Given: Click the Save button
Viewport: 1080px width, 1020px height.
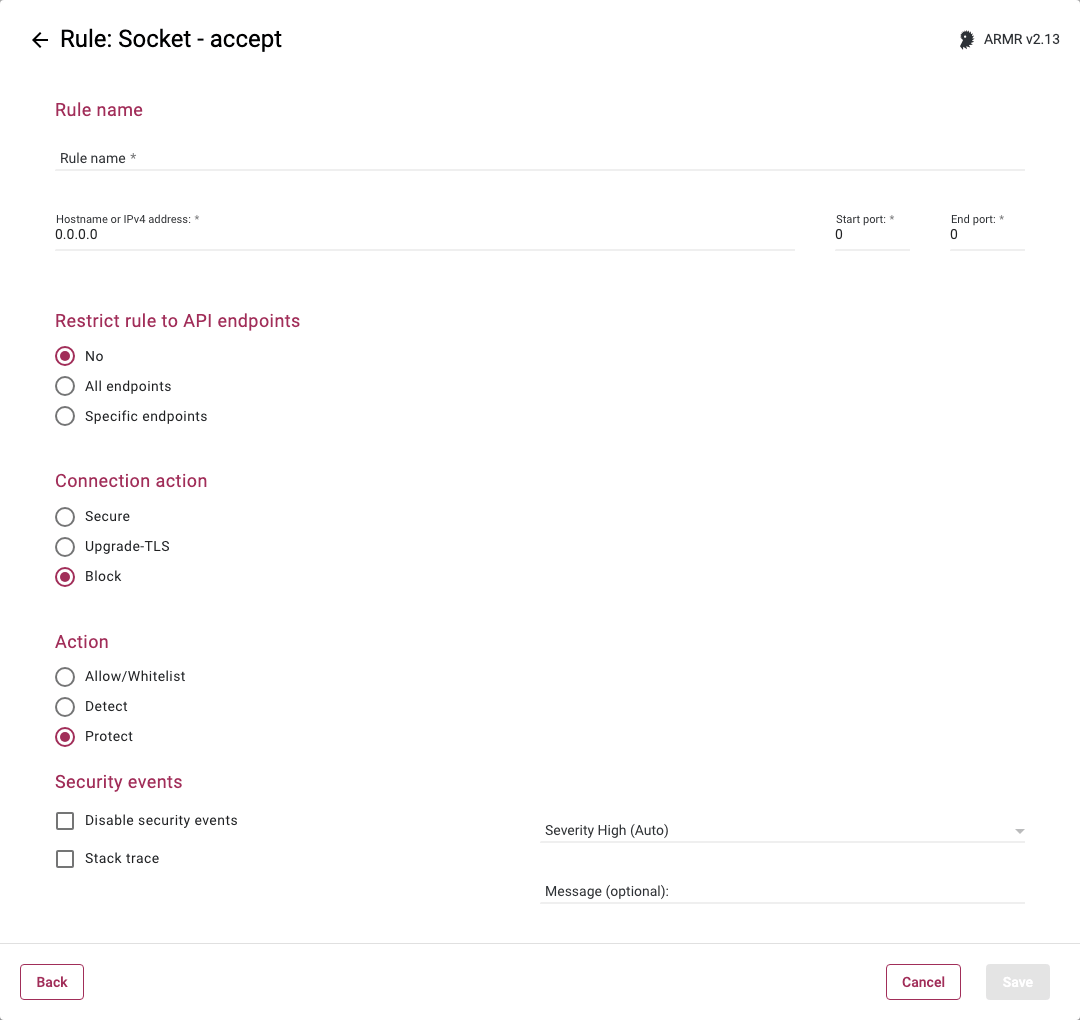Looking at the screenshot, I should click(x=1017, y=981).
